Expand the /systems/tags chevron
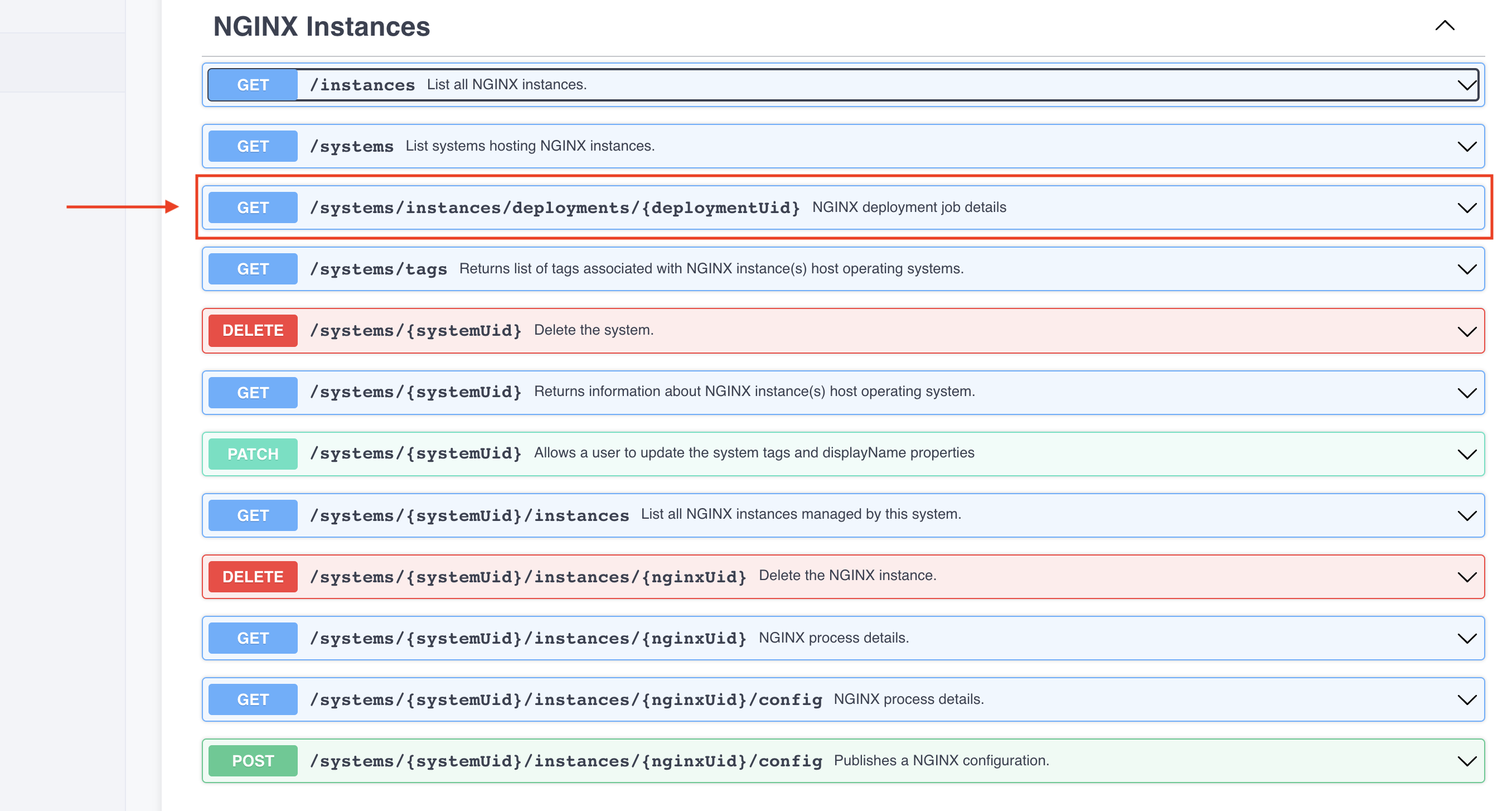 point(1467,269)
